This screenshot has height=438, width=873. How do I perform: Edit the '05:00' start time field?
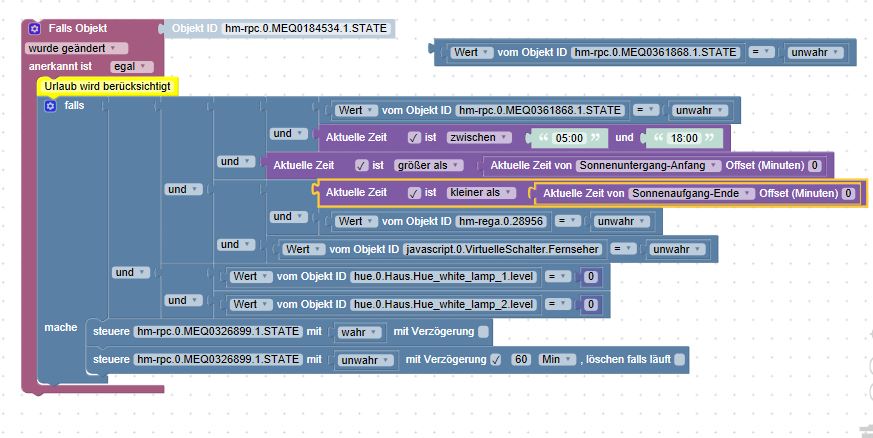coord(569,138)
